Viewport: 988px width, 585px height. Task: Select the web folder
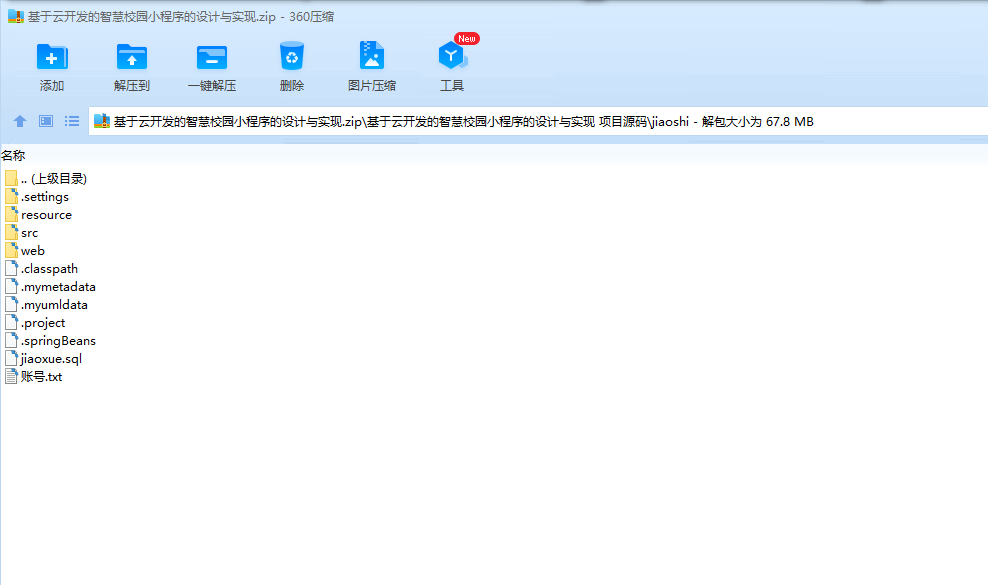[x=25, y=251]
